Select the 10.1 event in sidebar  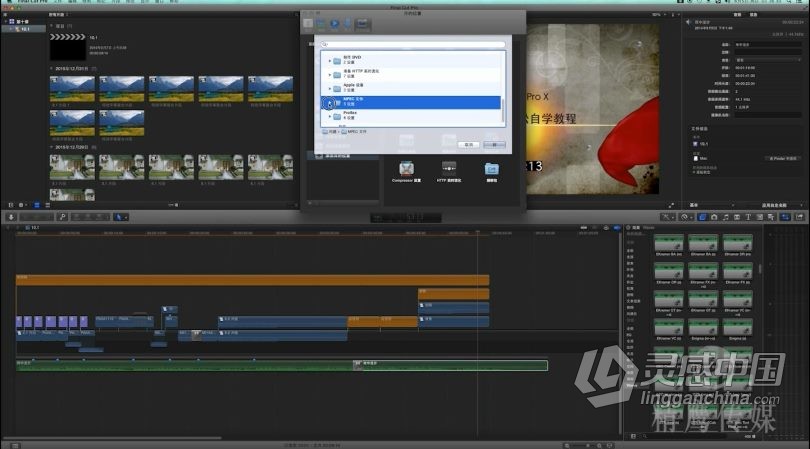22,29
